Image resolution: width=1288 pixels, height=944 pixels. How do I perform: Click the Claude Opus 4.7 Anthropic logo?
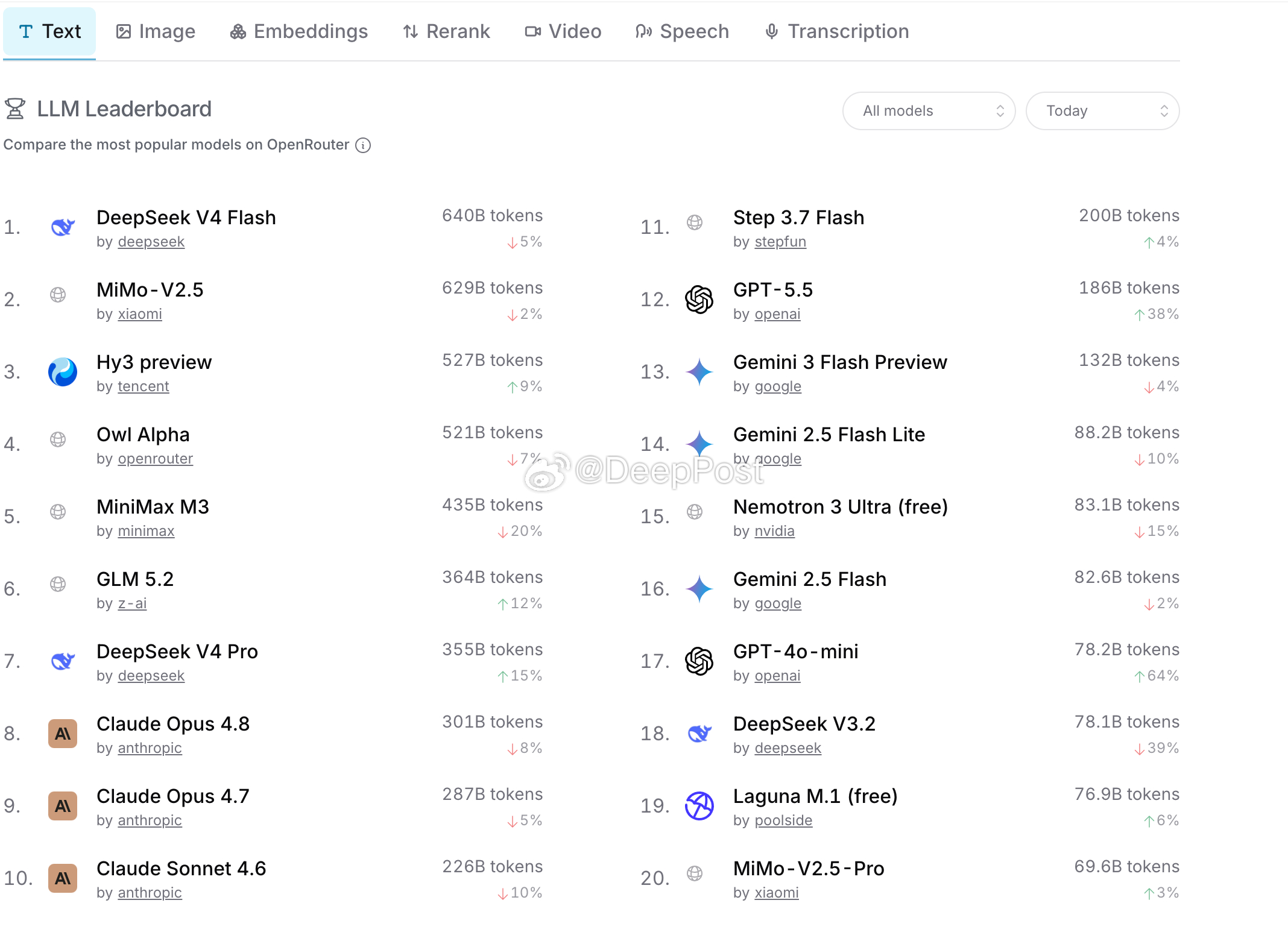tap(63, 806)
